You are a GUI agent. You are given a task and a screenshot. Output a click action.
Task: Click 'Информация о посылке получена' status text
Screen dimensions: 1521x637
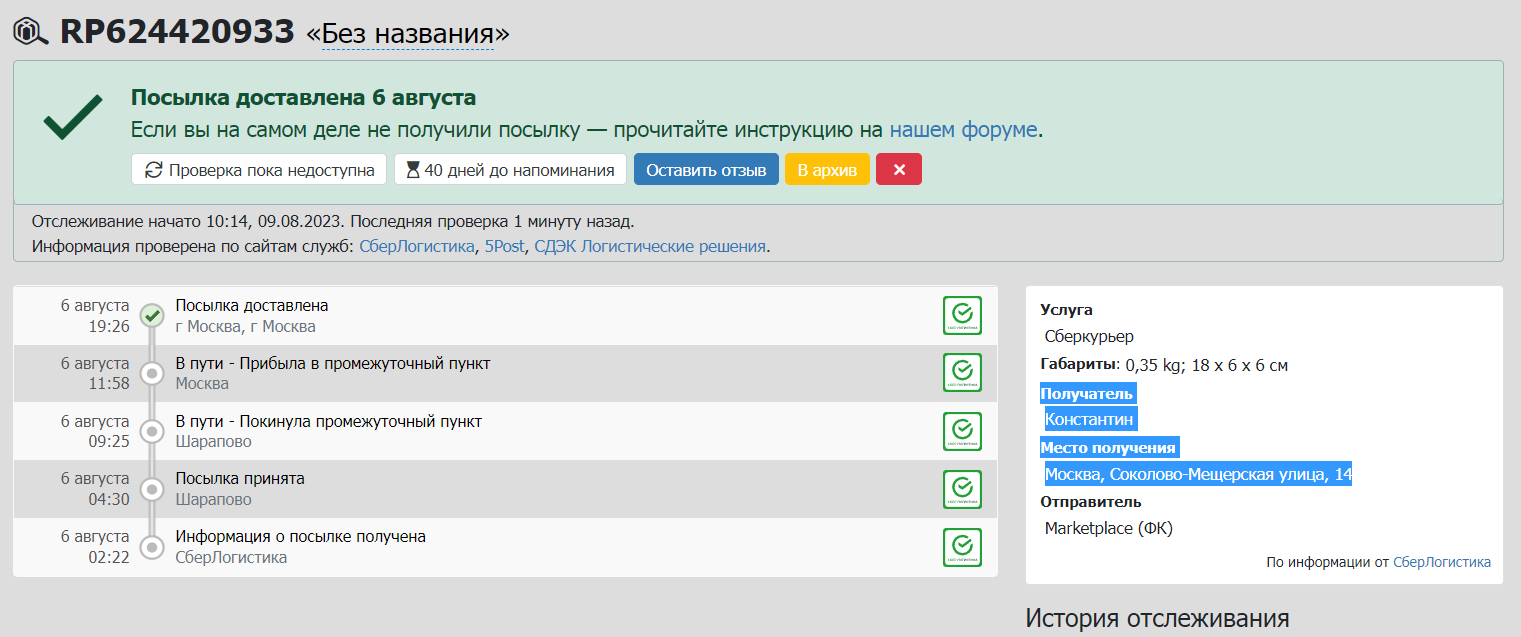coord(301,537)
